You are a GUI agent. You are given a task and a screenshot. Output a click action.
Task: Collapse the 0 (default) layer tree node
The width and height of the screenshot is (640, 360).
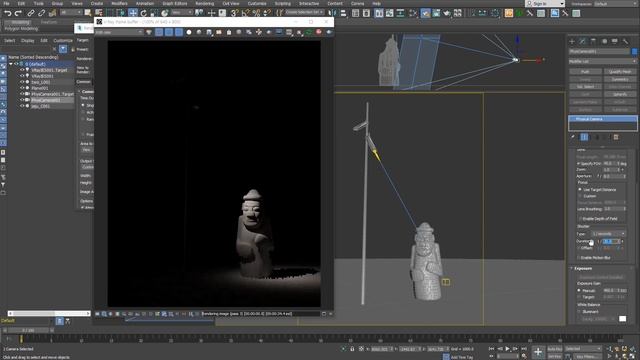click(11, 64)
